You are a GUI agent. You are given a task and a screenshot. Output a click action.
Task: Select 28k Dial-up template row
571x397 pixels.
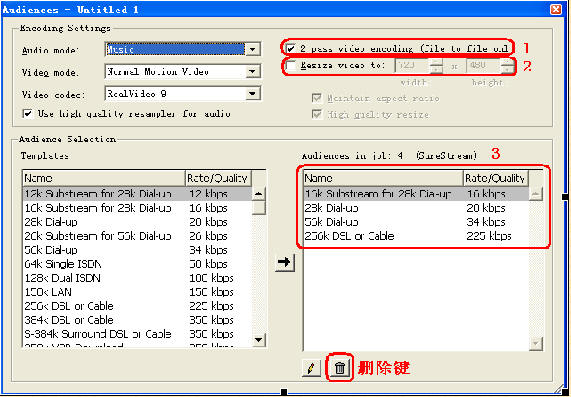pos(137,222)
